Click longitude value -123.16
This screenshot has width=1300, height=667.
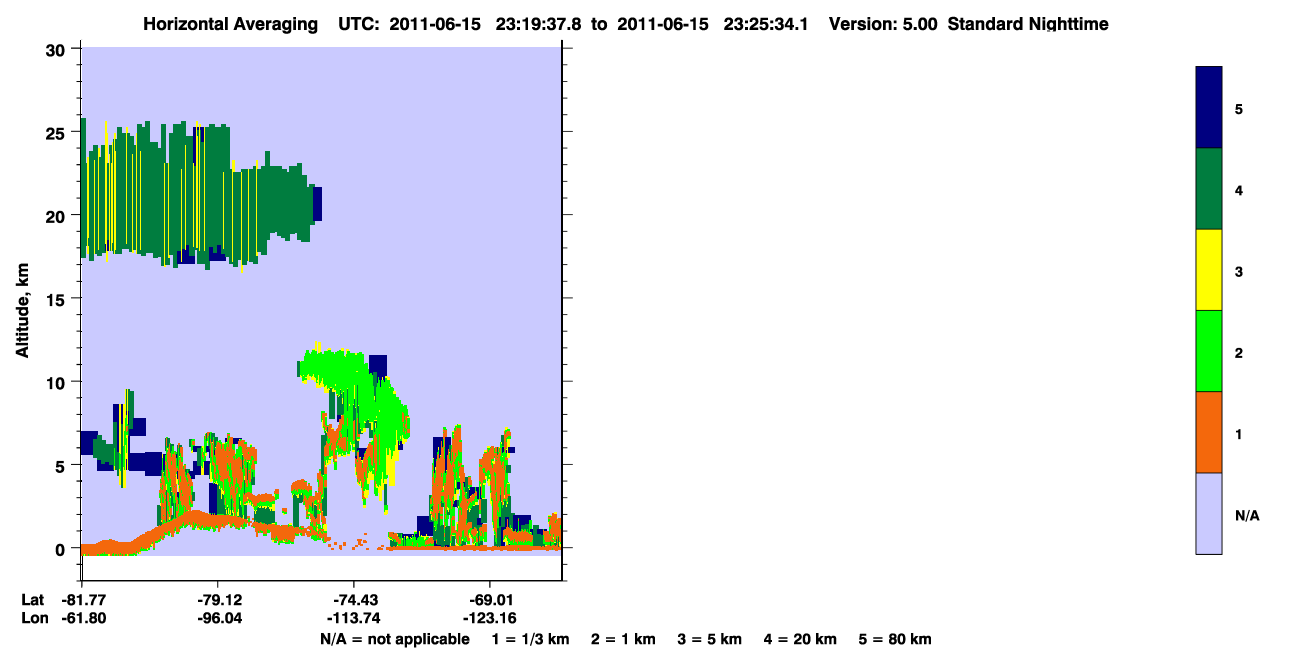coord(489,618)
